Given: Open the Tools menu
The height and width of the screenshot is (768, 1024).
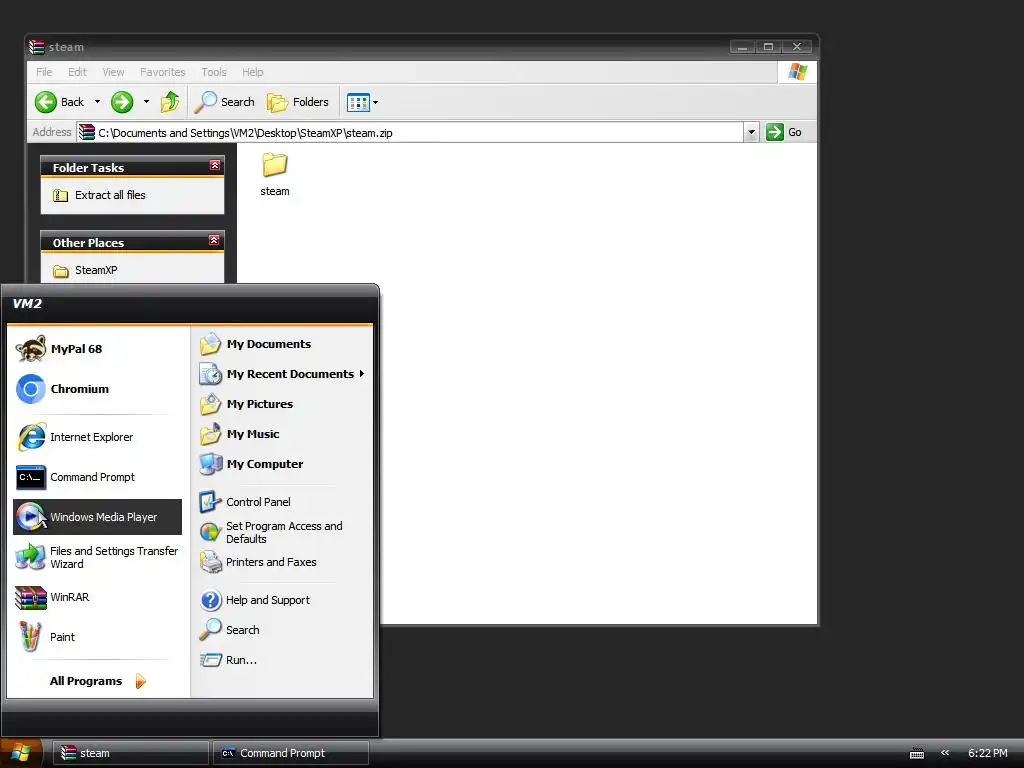Looking at the screenshot, I should (x=214, y=72).
